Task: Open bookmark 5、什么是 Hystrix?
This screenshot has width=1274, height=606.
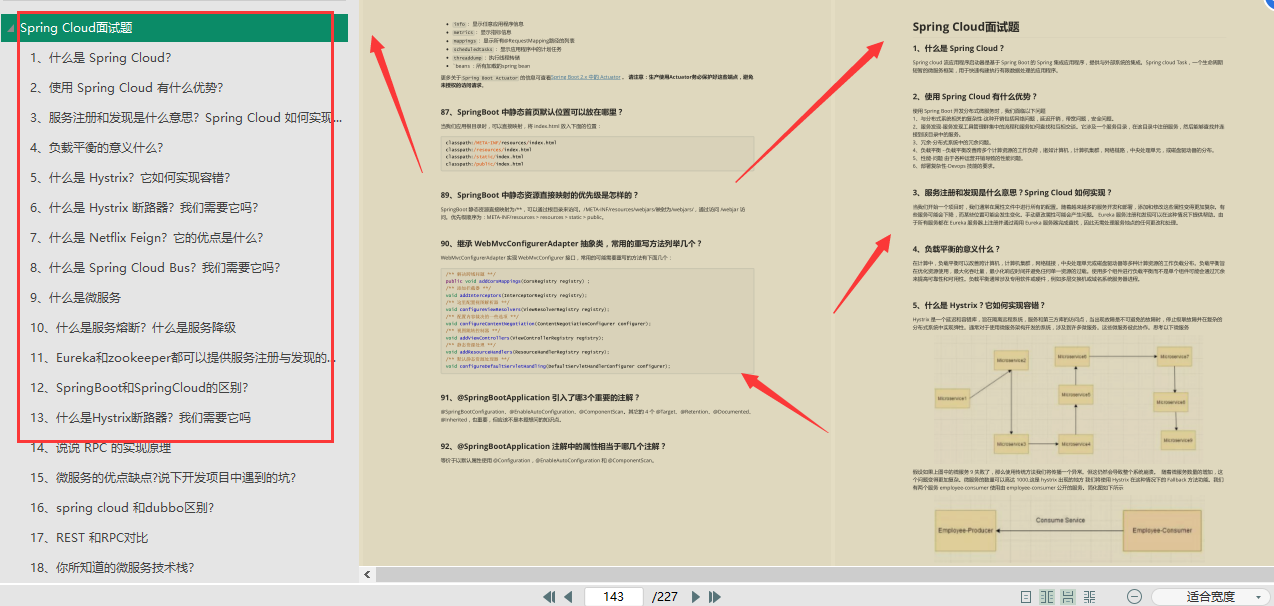Action: (131, 178)
